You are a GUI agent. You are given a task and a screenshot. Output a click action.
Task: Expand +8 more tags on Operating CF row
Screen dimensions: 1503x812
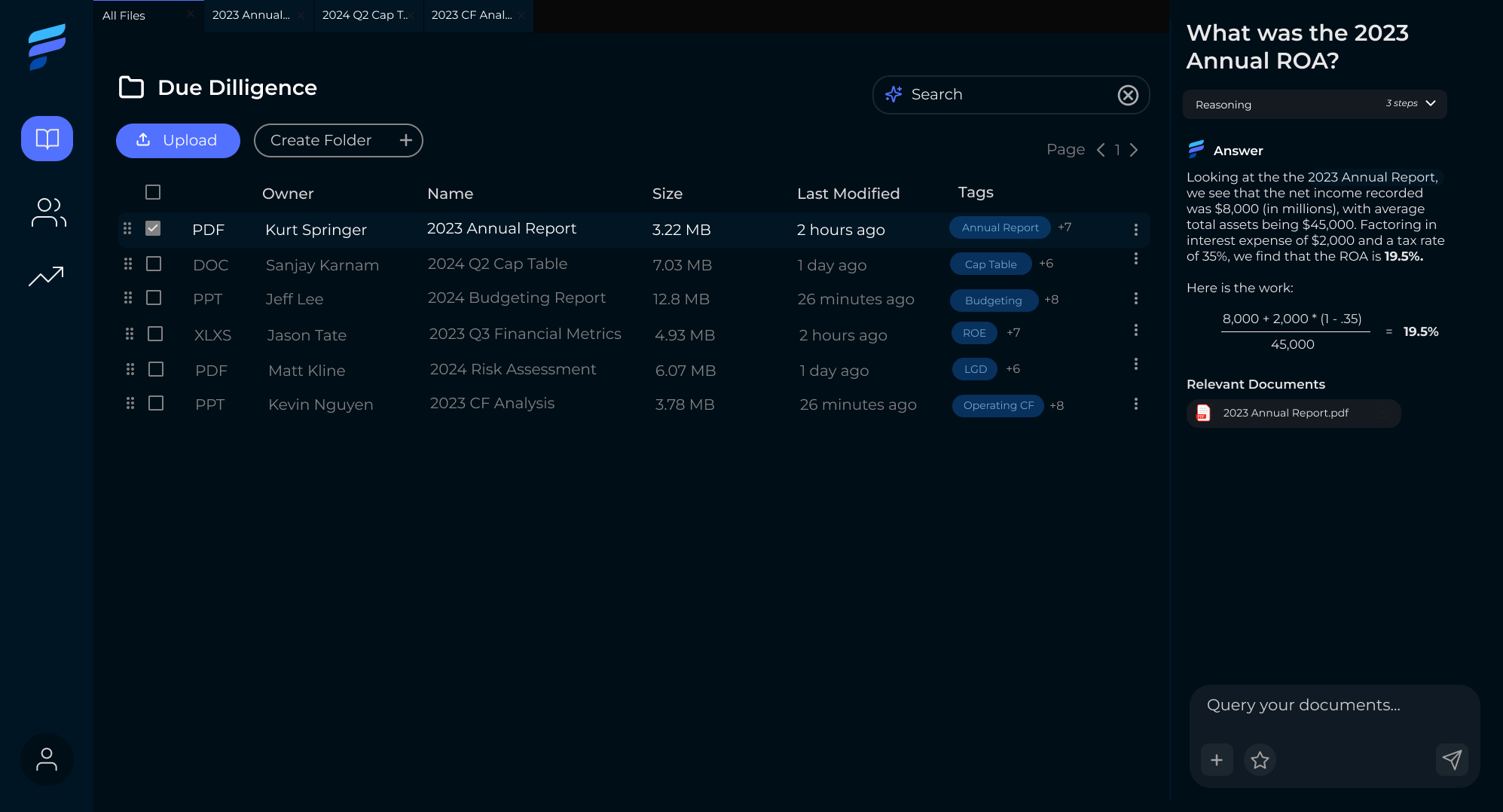point(1057,405)
